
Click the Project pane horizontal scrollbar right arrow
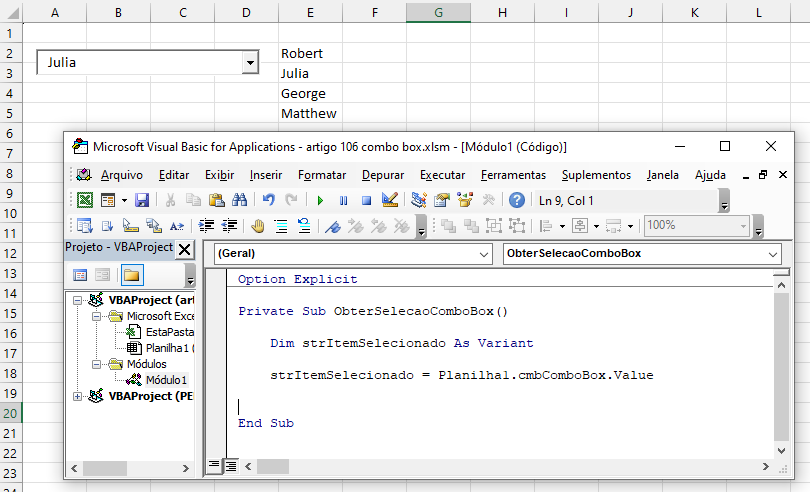[185, 468]
